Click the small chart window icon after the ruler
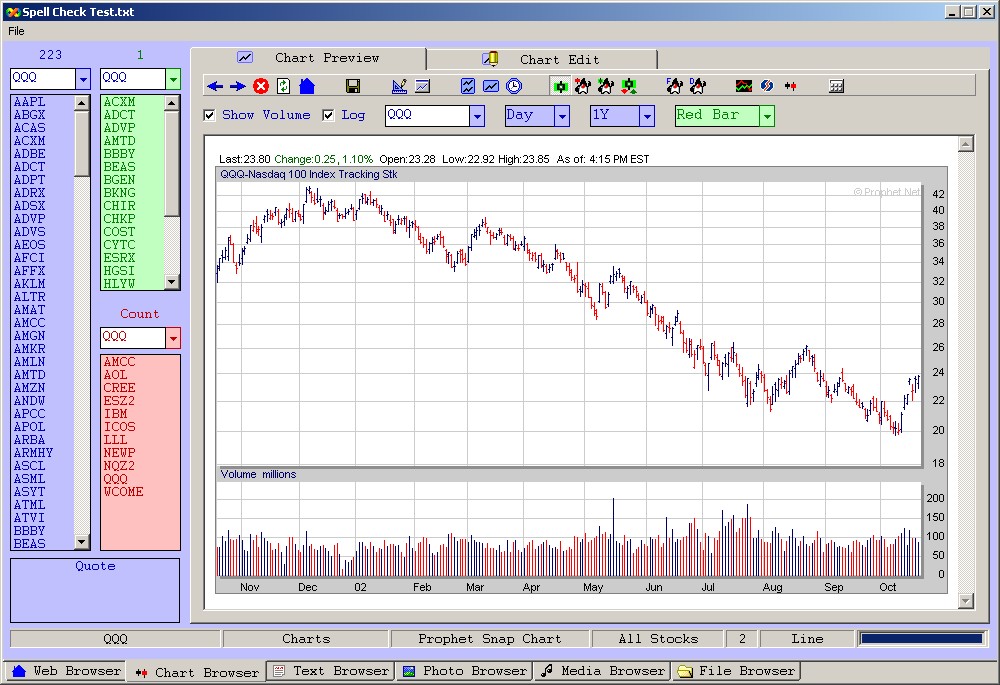This screenshot has width=1000, height=685. click(422, 86)
